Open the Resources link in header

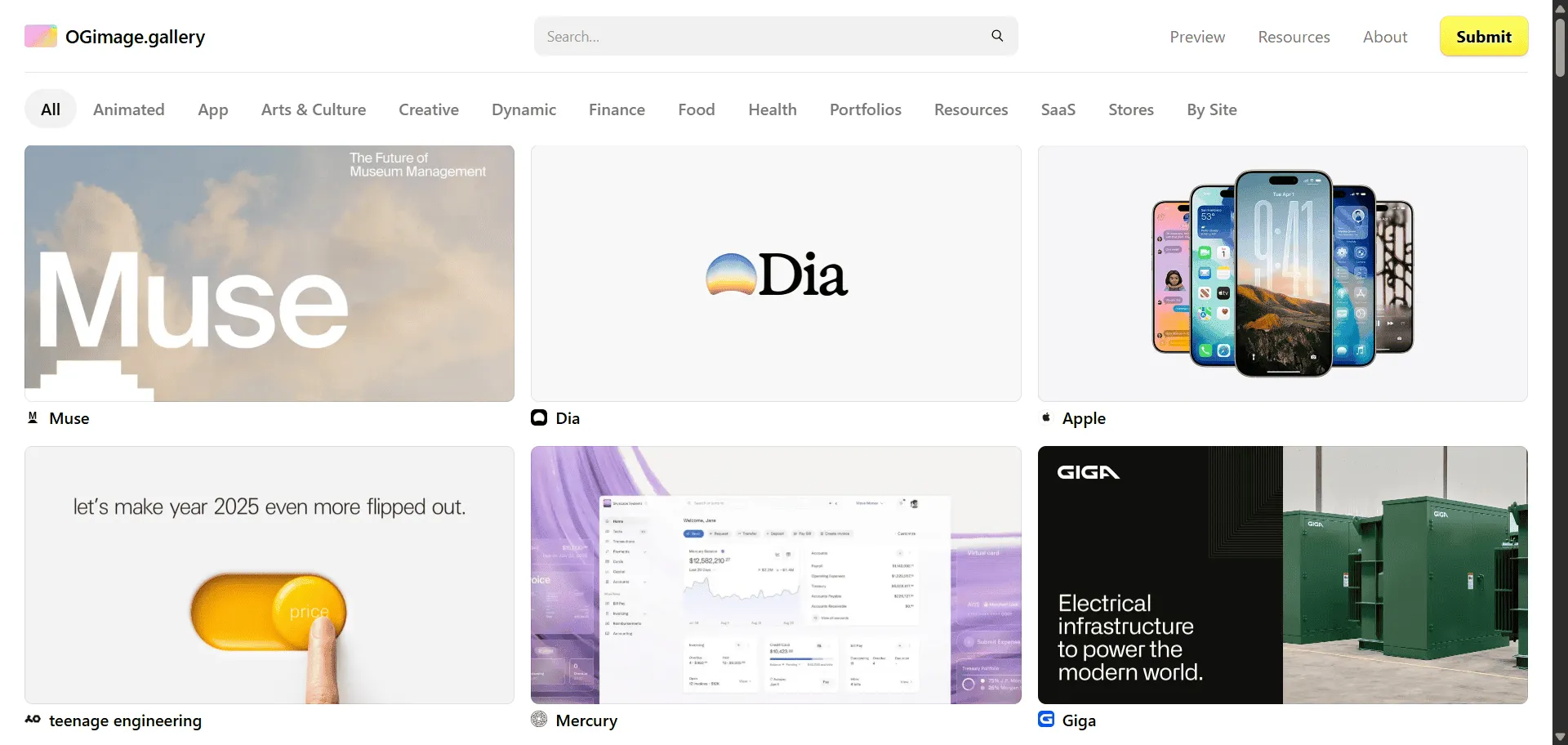[x=1294, y=37]
